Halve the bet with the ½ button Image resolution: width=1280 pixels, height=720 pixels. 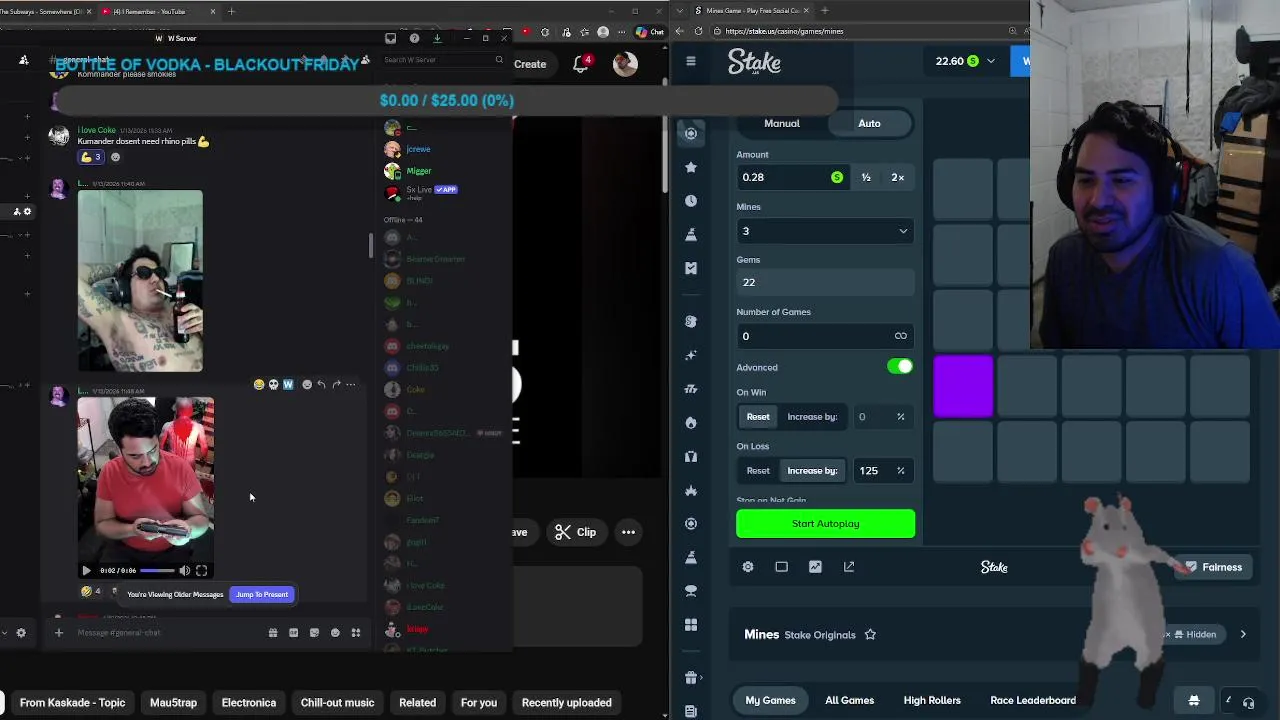click(866, 177)
